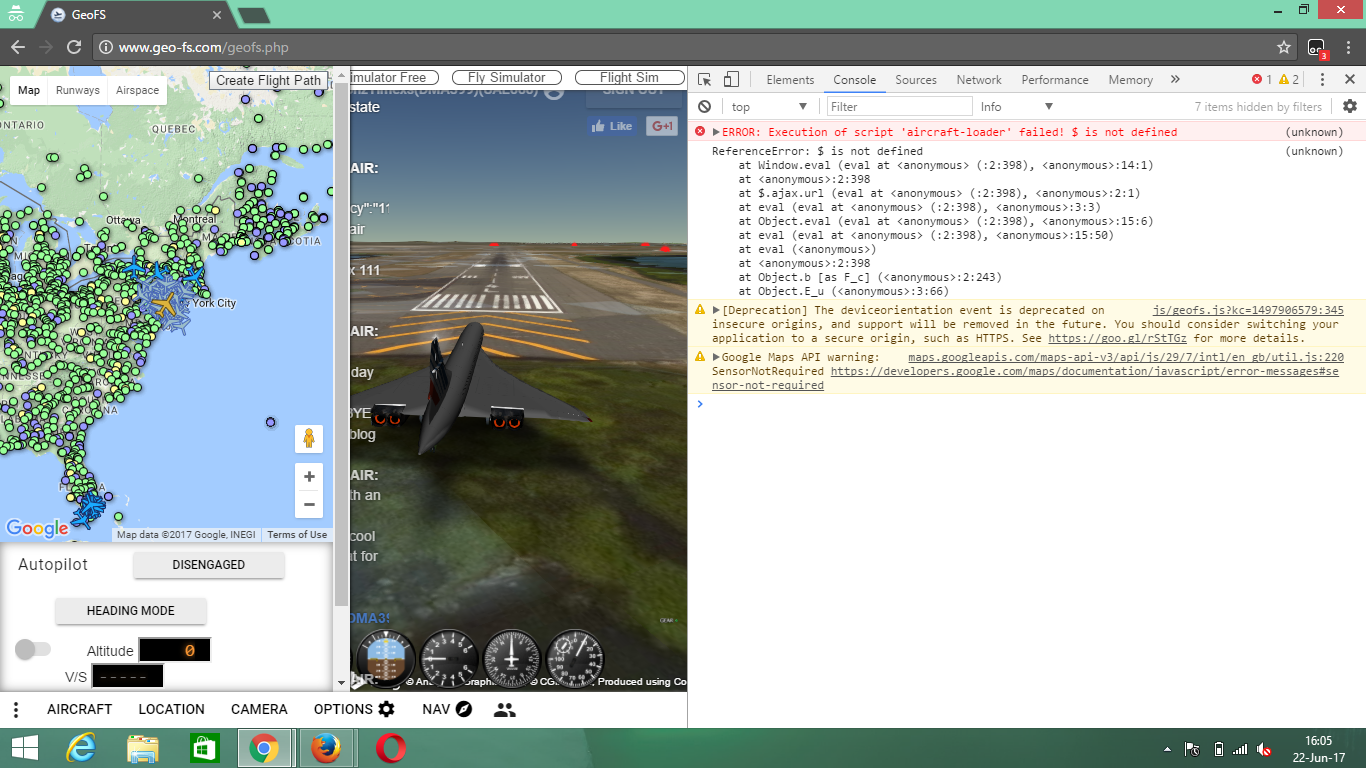Screen dimensions: 1366x768
Task: Toggle the Altitude autopilot switch
Action: (x=33, y=649)
